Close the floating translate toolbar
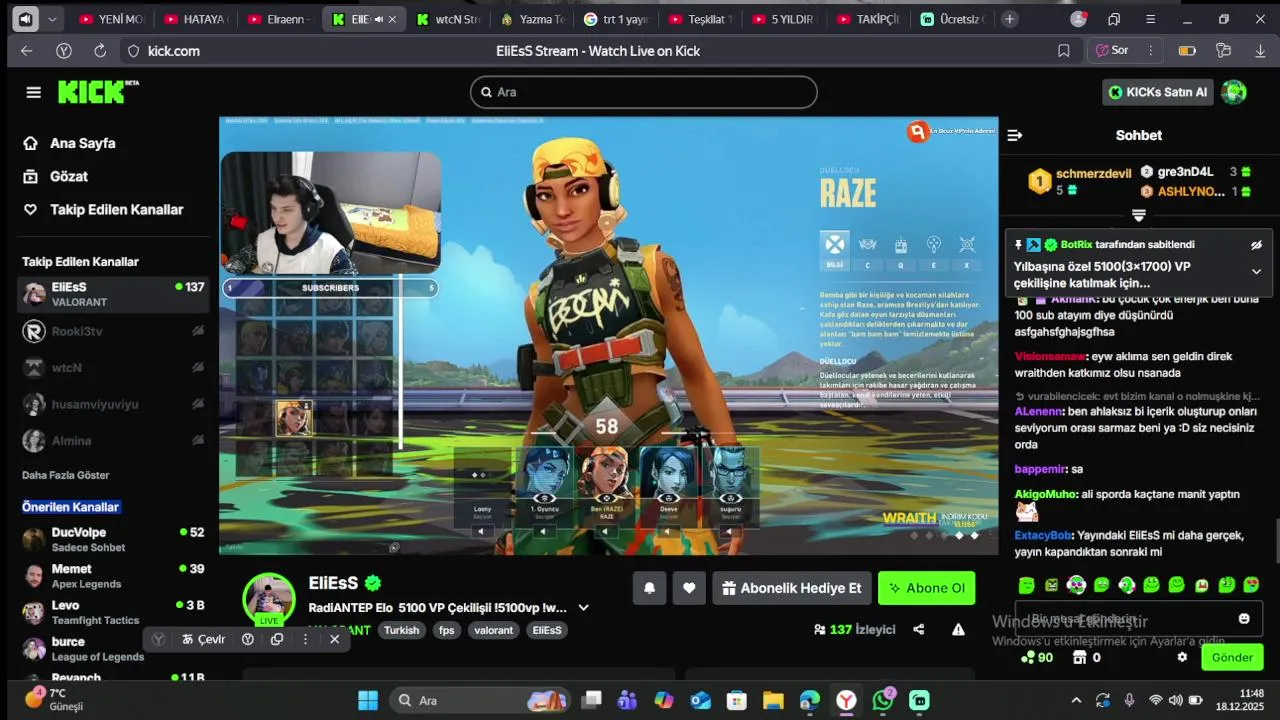Screen dimensions: 1280x720 click(x=335, y=639)
